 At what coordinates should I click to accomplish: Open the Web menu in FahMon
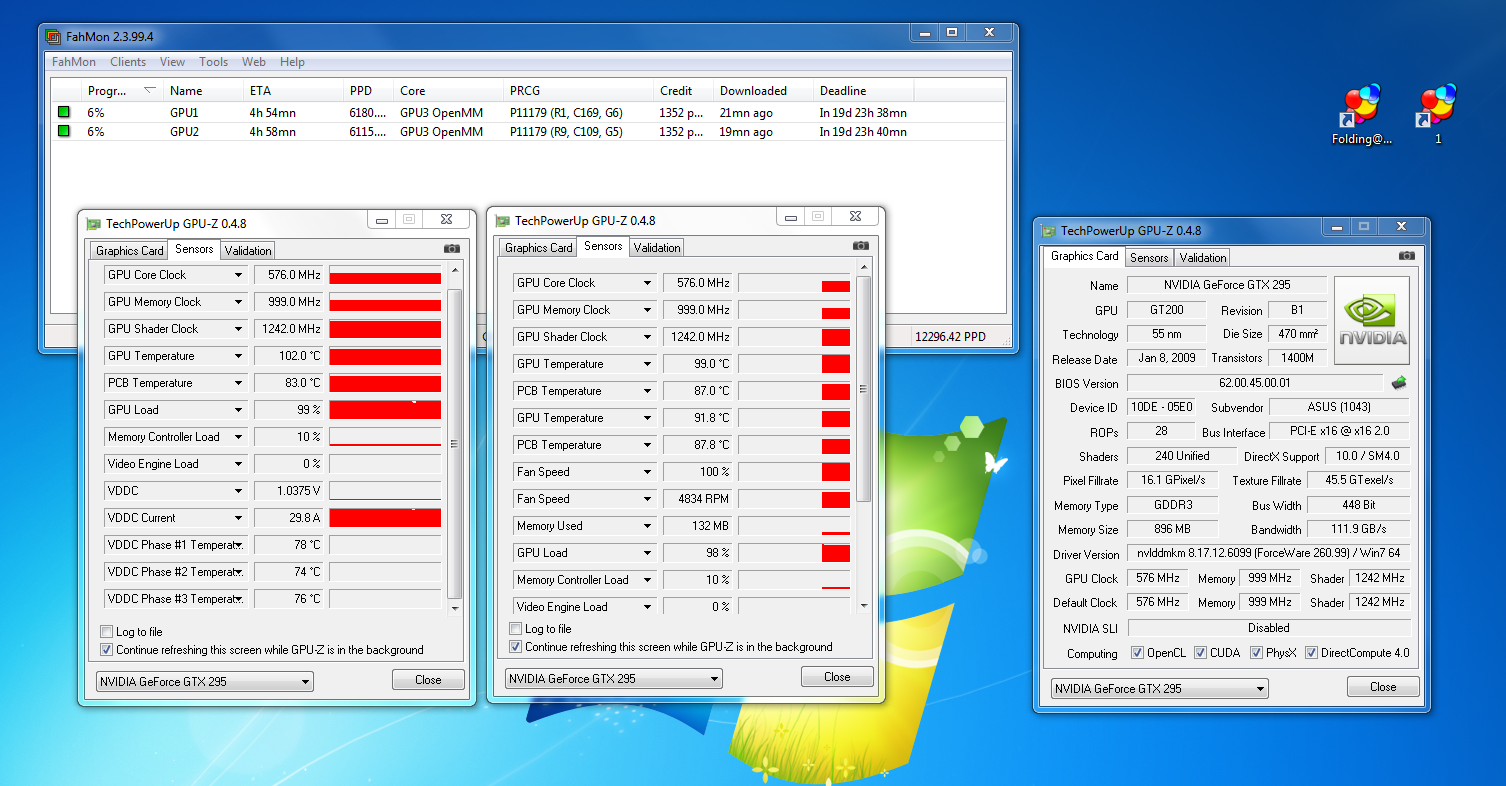coord(254,62)
